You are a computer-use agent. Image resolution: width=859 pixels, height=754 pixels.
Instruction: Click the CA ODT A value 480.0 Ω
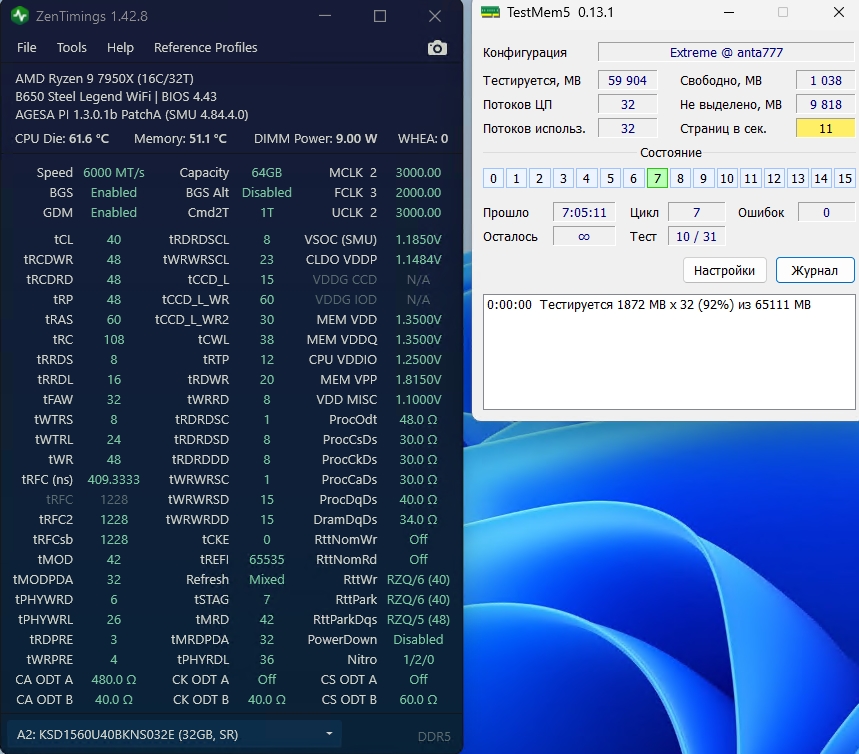tap(113, 679)
